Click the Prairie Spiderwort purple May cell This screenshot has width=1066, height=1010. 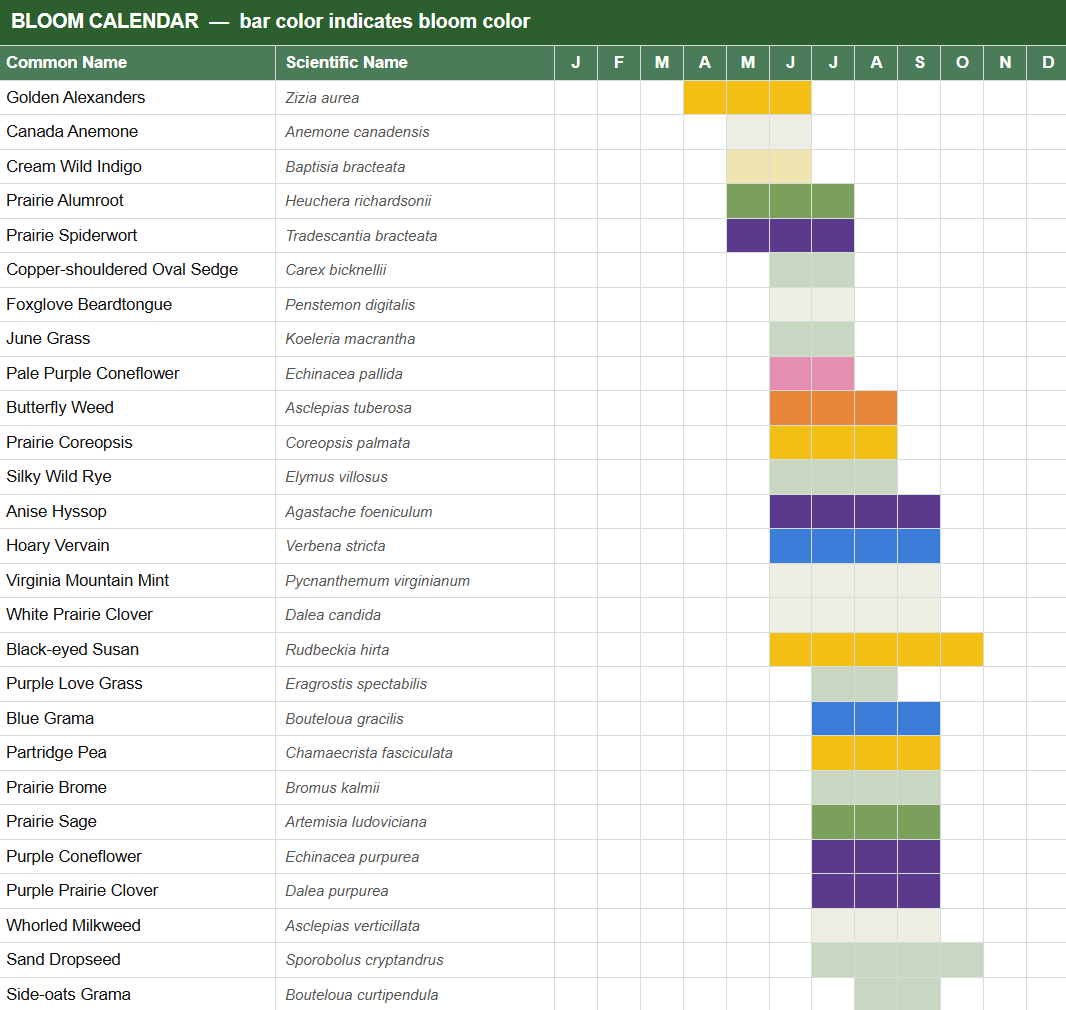[748, 235]
